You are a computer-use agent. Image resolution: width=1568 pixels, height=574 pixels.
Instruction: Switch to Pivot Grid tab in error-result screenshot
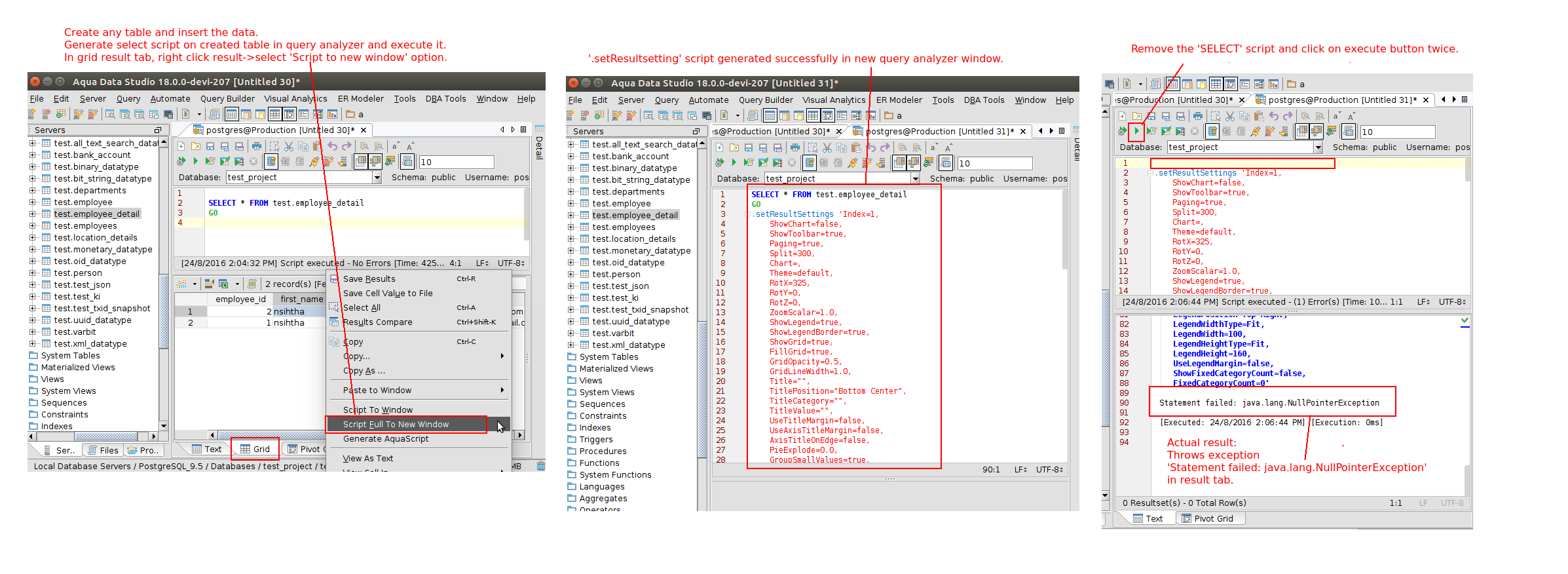[x=1207, y=518]
